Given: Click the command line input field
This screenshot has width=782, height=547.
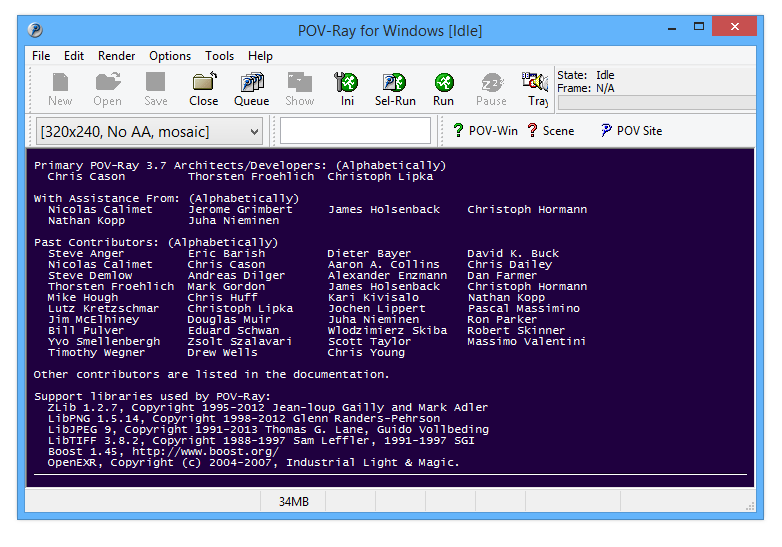Looking at the screenshot, I should tap(355, 131).
